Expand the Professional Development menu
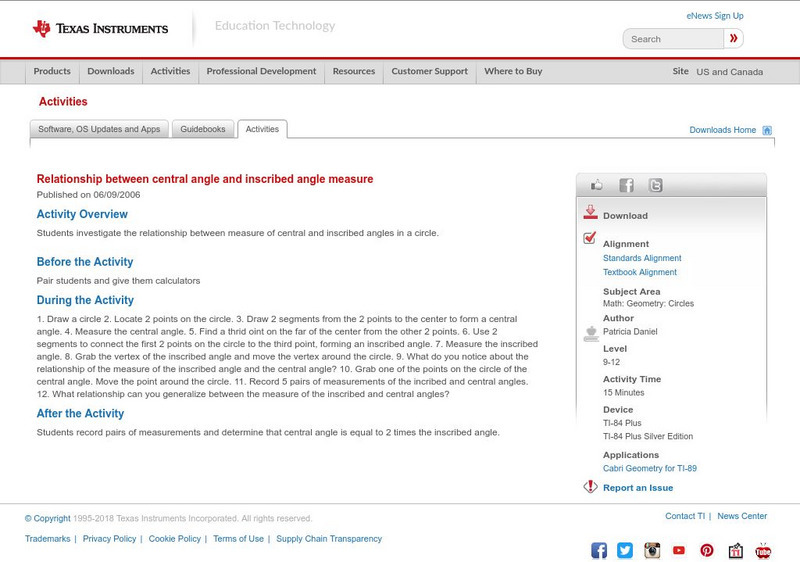This screenshot has width=800, height=562. pyautogui.click(x=261, y=71)
